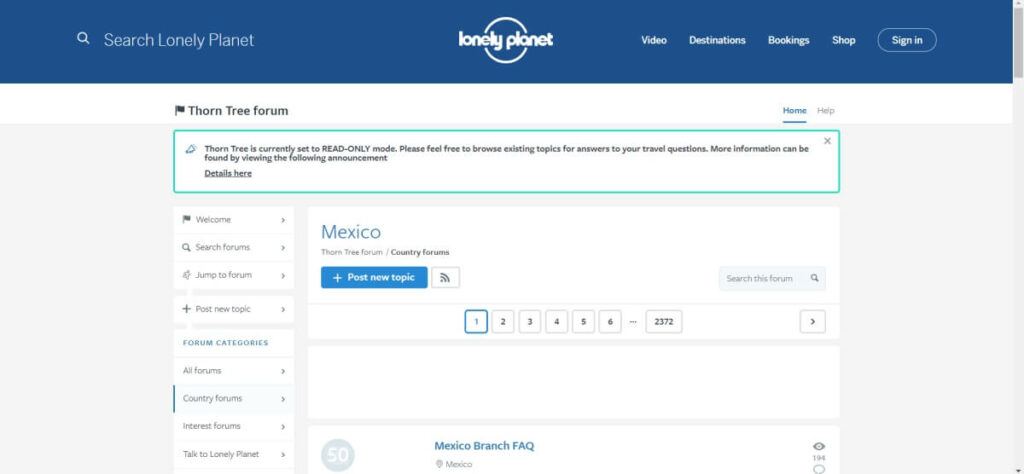Go to page 6
Viewport: 1024px width, 474px height.
[x=610, y=321]
